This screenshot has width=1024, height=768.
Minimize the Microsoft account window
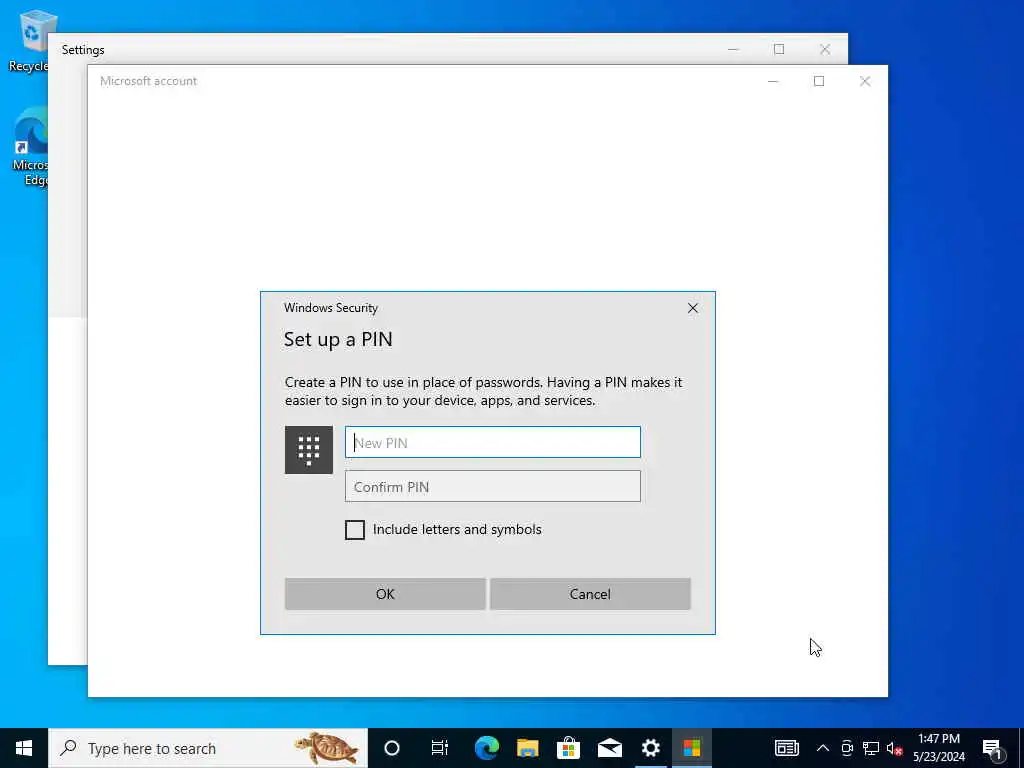tap(773, 81)
